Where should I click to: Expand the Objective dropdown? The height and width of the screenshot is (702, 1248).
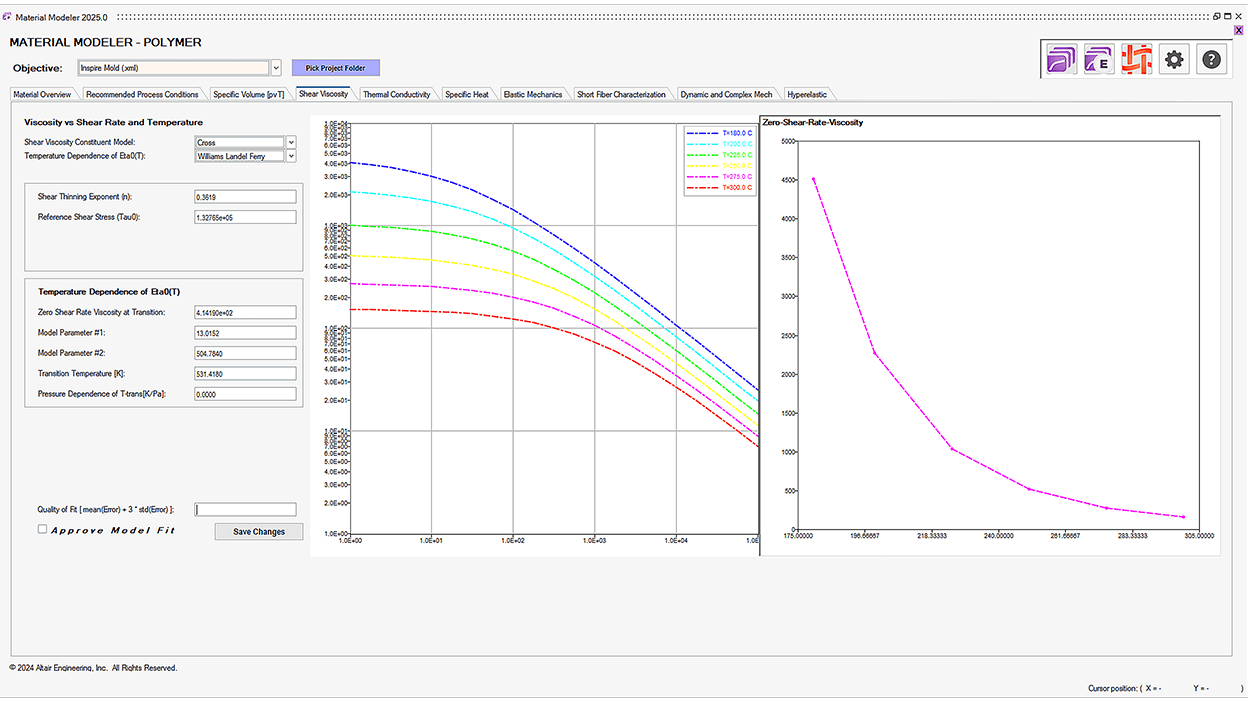click(x=276, y=68)
